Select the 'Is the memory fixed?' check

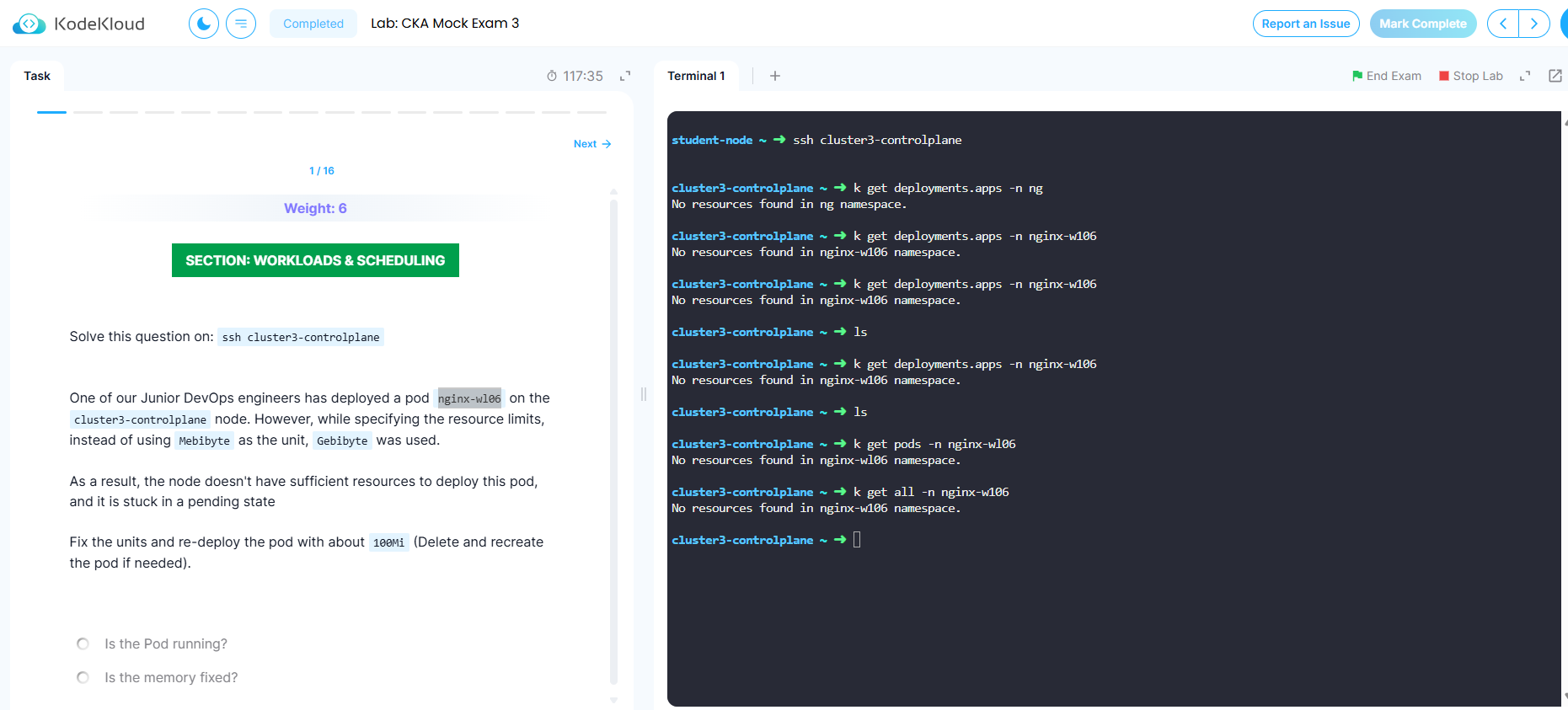pyautogui.click(x=83, y=678)
